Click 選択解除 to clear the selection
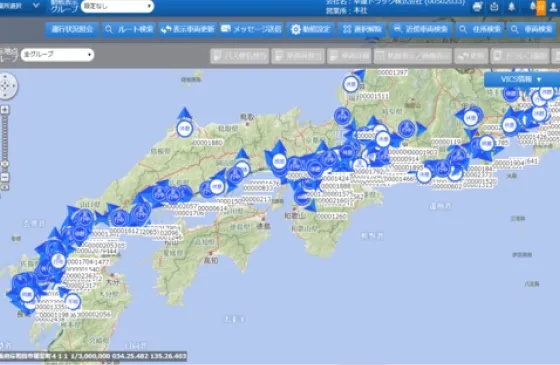Image resolution: width=560 pixels, height=365 pixels. pyautogui.click(x=362, y=29)
